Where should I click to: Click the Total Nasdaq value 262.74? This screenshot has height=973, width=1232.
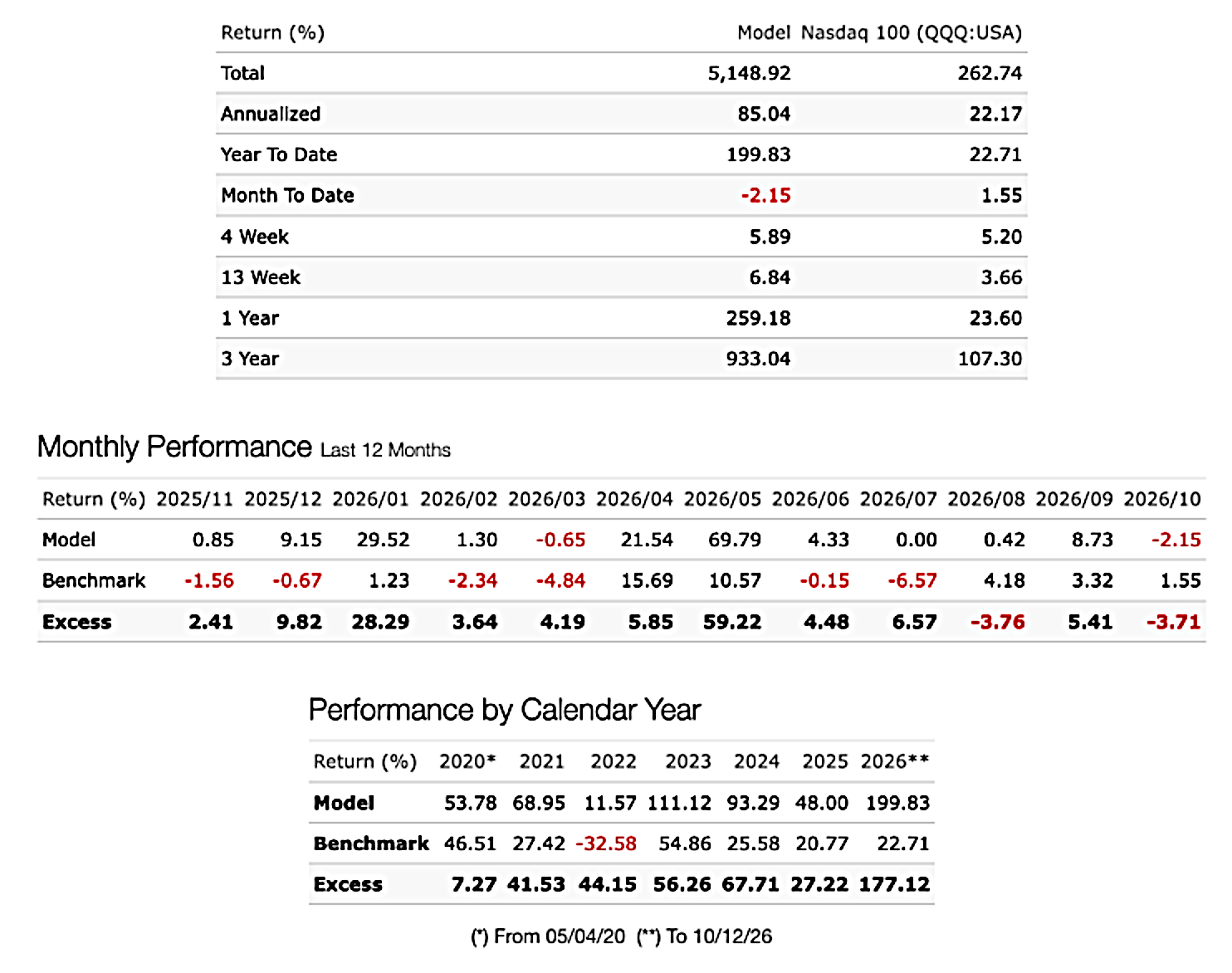tap(990, 73)
